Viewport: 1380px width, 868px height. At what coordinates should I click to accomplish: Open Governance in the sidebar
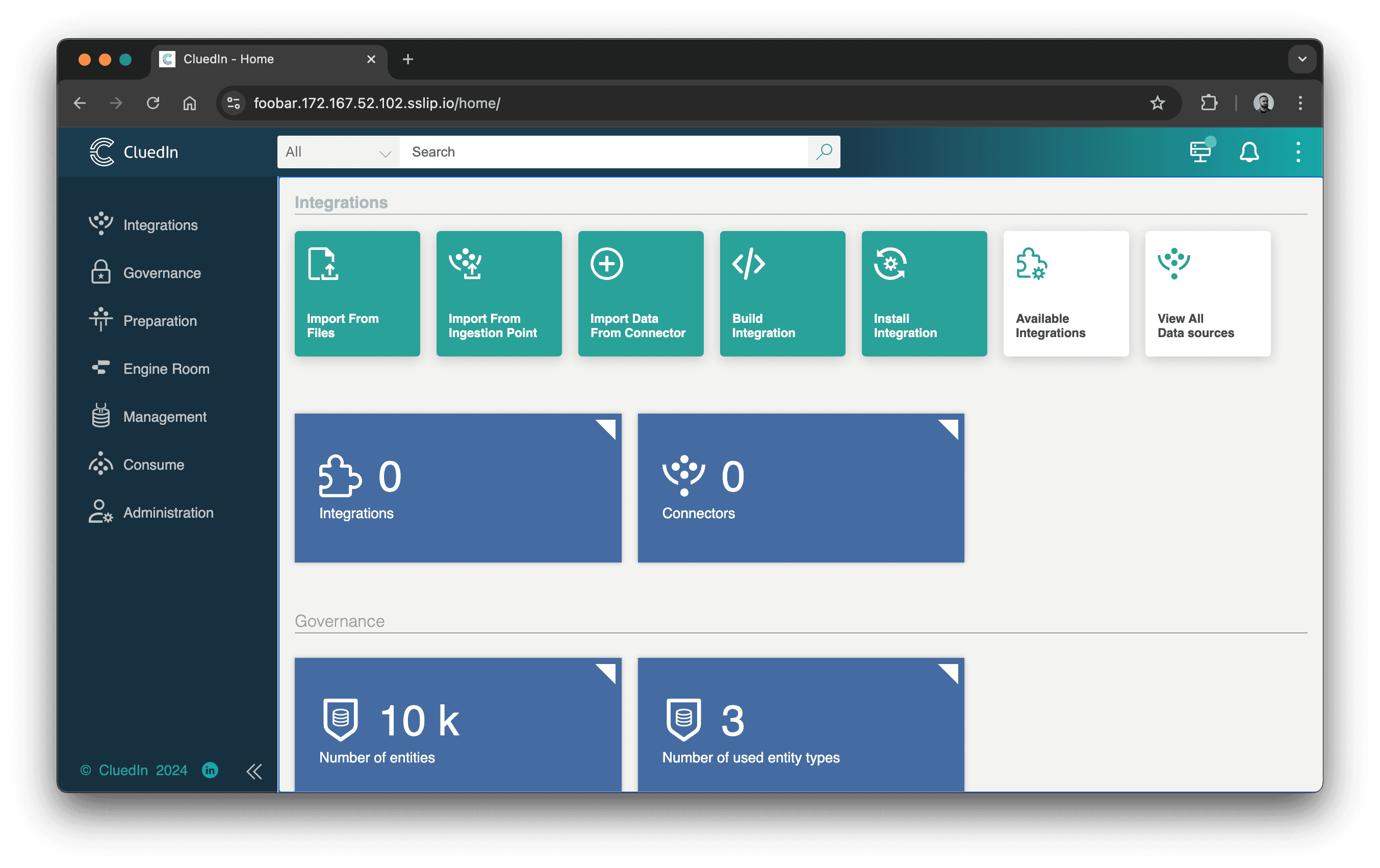click(x=144, y=273)
